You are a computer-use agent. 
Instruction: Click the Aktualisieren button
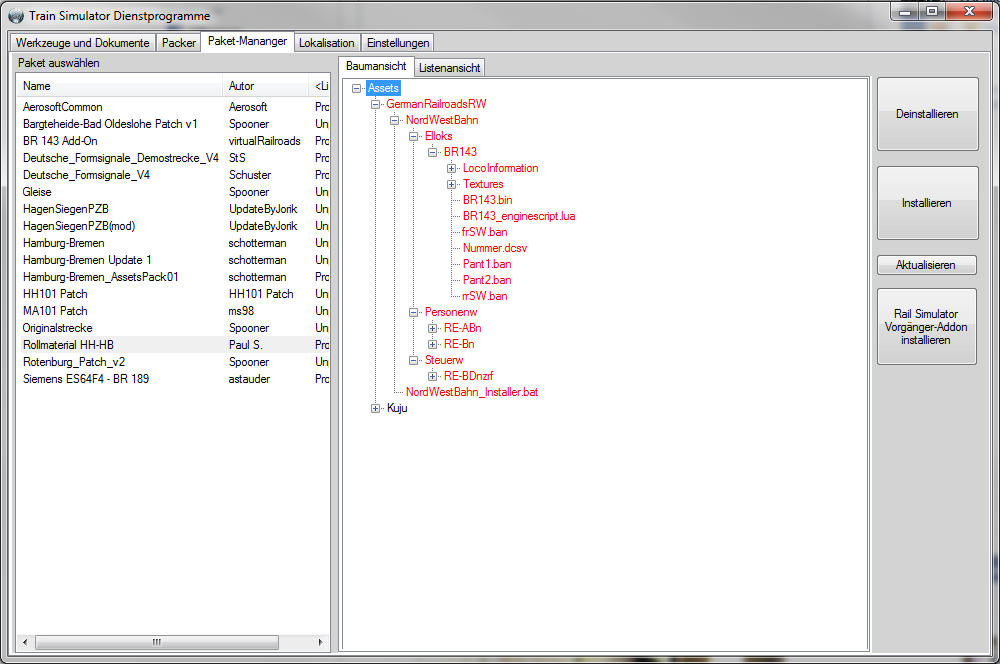tap(926, 265)
